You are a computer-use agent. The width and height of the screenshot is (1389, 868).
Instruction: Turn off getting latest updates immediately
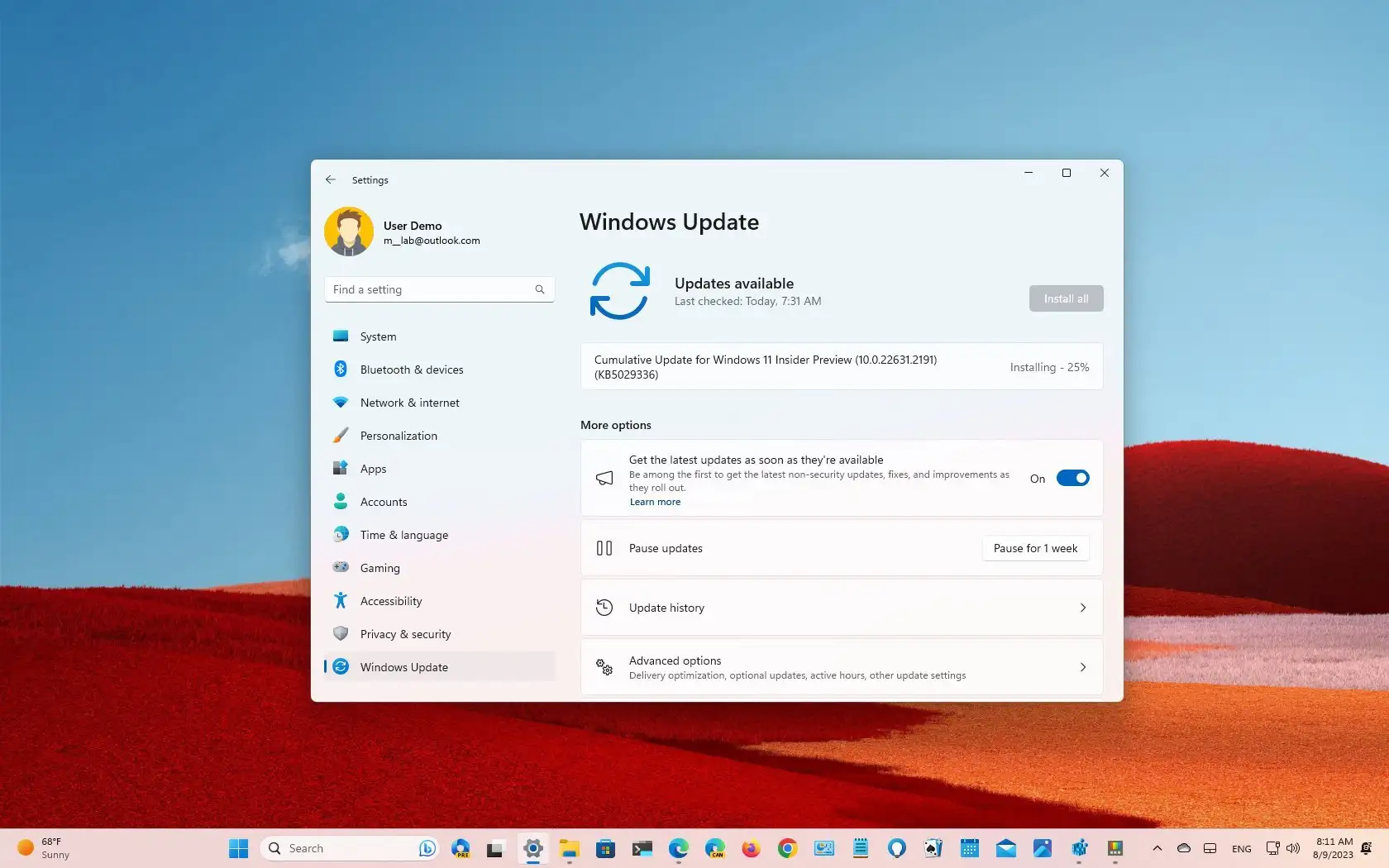coord(1072,478)
